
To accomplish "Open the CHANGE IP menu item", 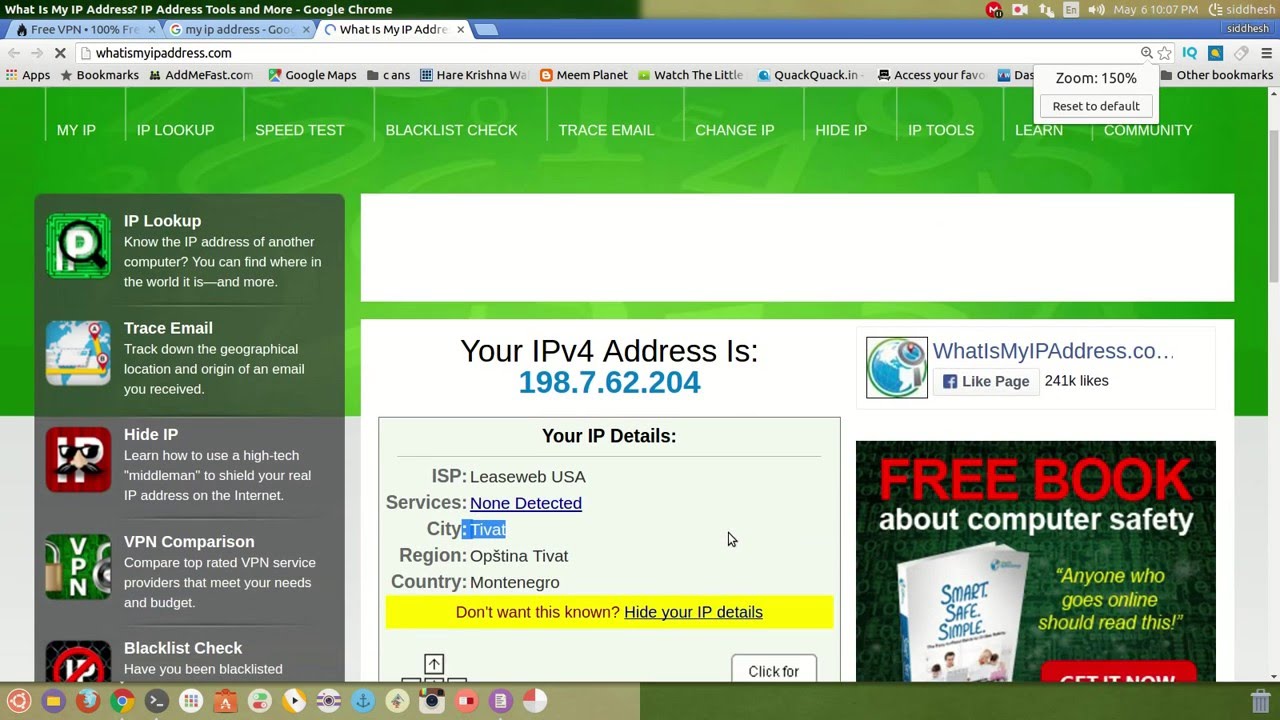I will (735, 130).
